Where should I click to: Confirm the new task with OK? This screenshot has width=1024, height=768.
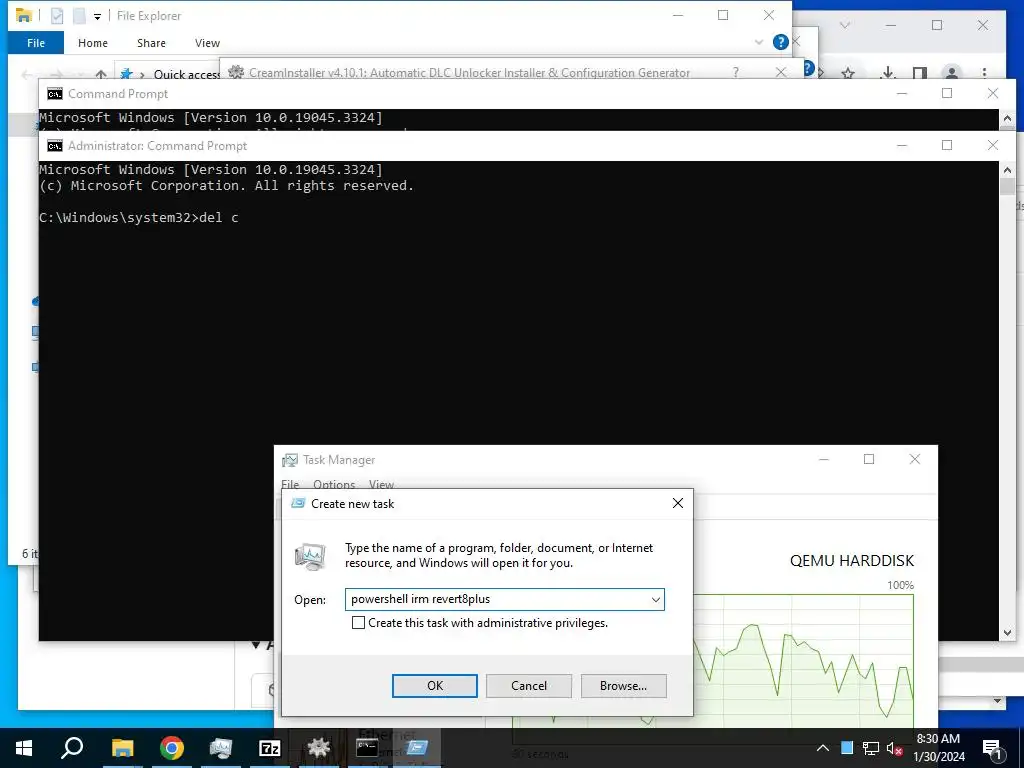pos(435,686)
